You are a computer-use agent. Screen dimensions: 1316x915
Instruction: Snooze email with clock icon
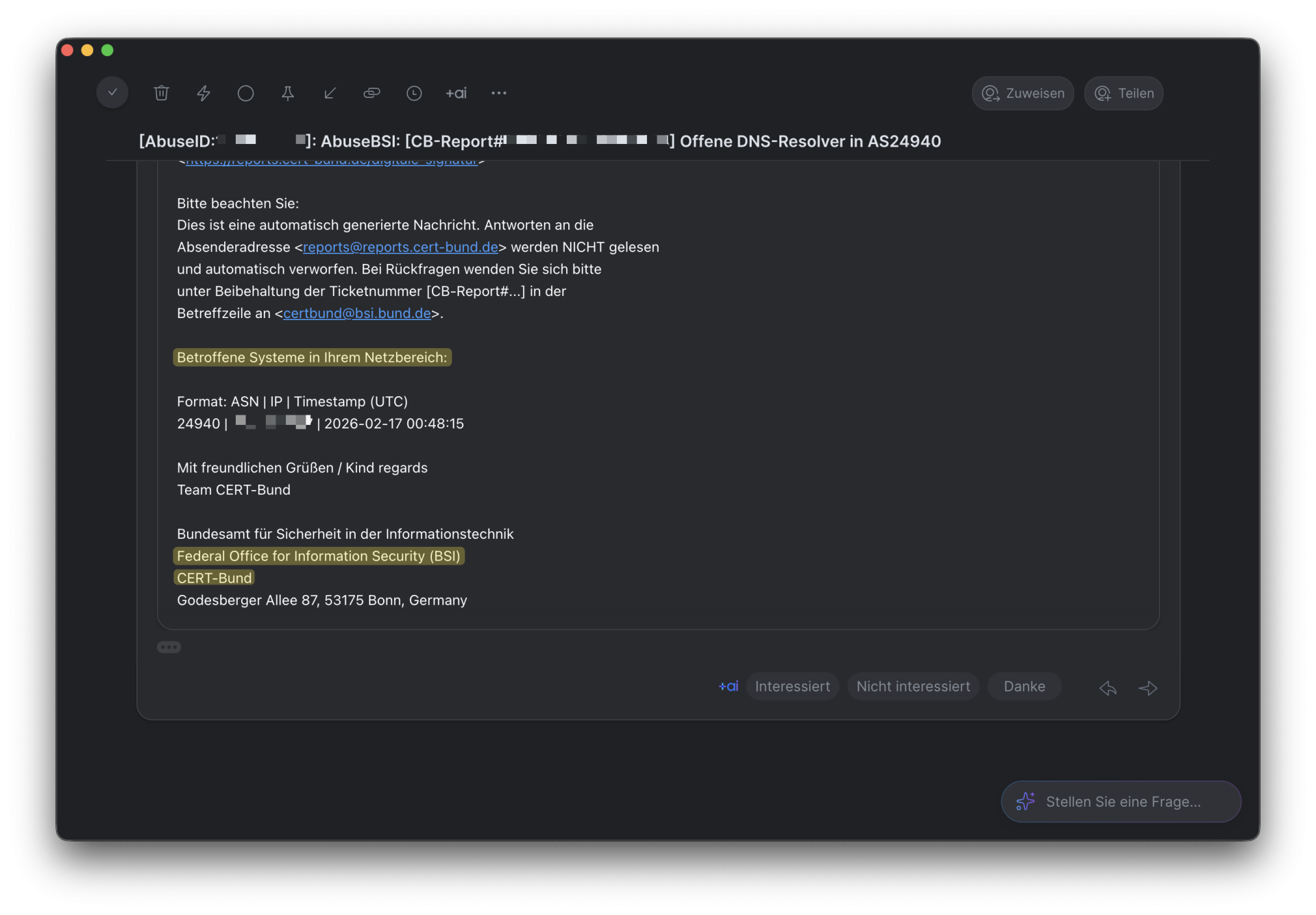pos(414,93)
